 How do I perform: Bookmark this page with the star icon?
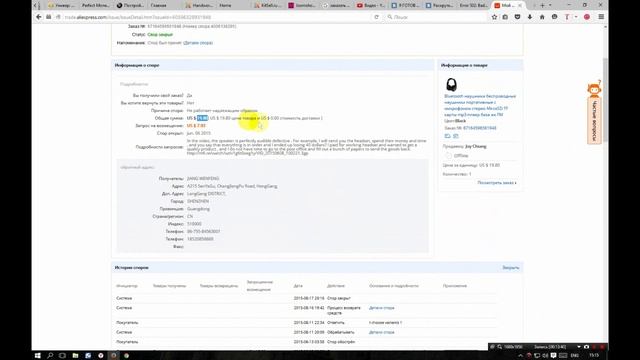pos(494,17)
